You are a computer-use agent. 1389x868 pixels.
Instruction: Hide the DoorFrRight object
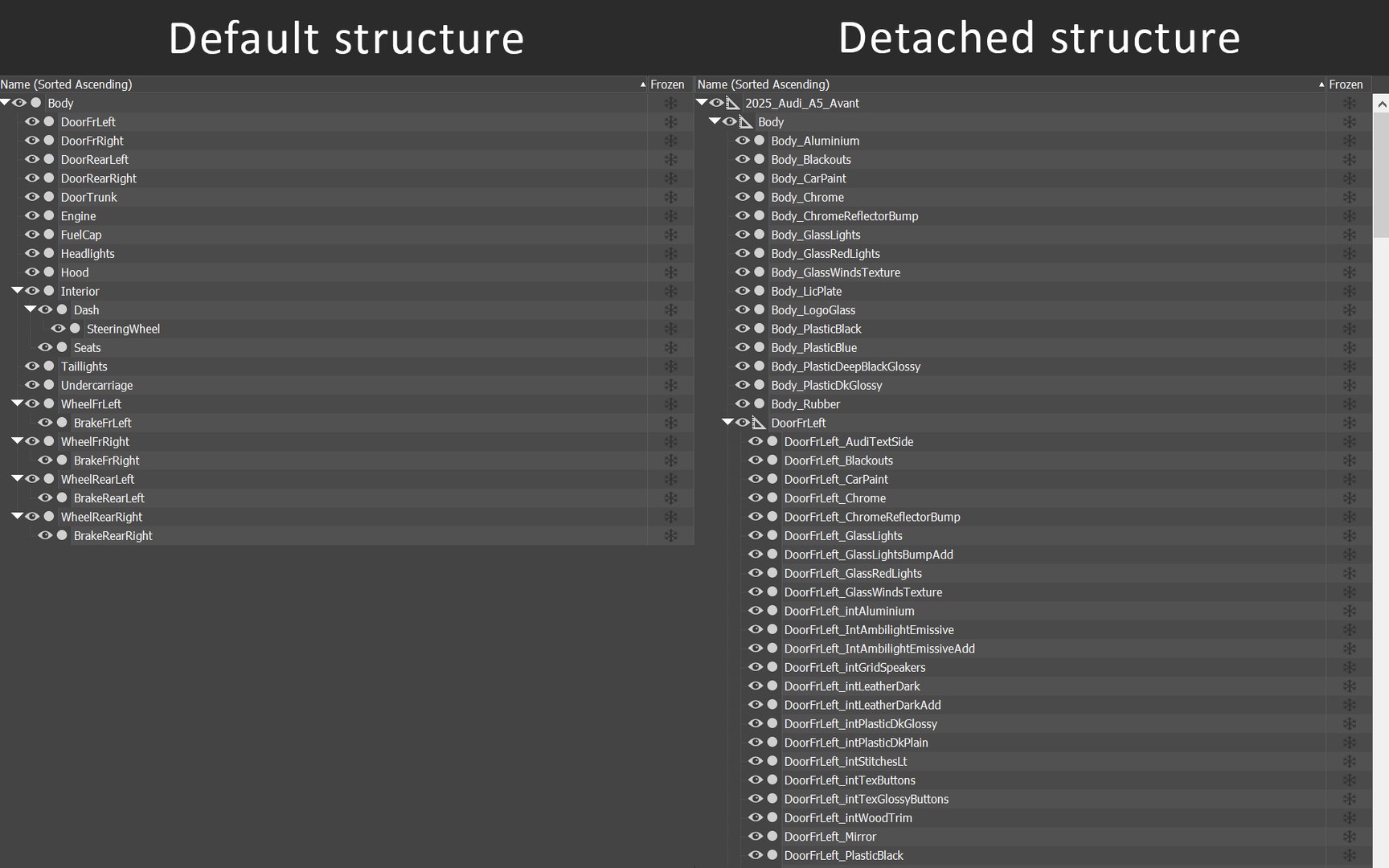32,141
